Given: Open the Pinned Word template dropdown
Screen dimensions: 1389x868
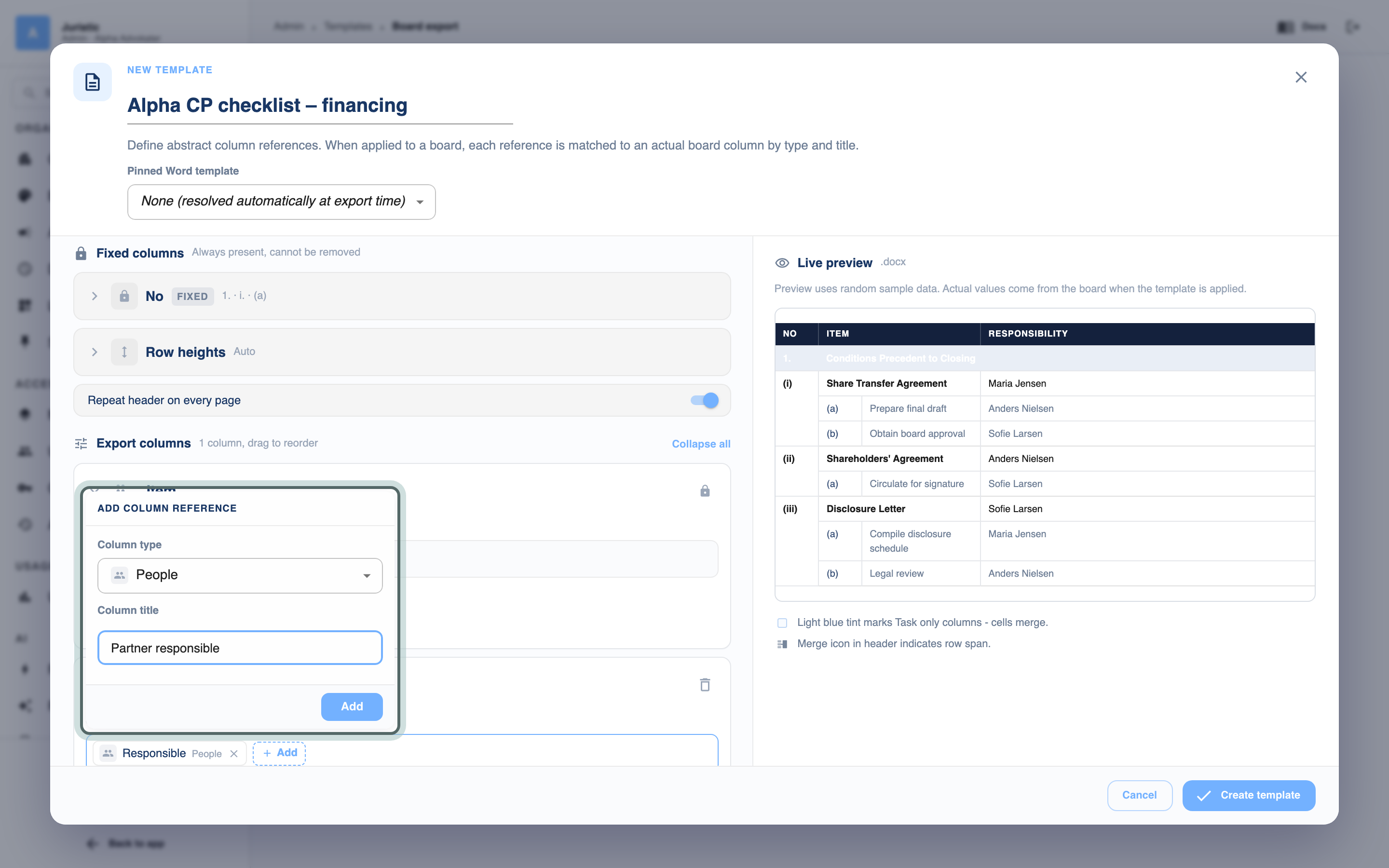Looking at the screenshot, I should (281, 202).
